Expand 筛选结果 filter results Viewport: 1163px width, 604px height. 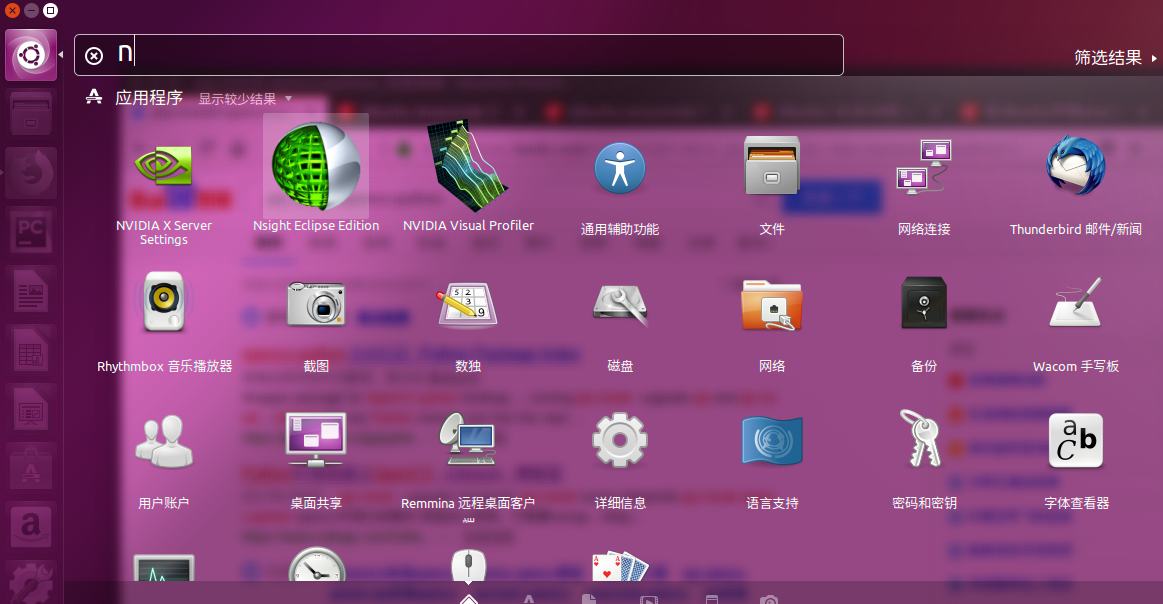[1115, 57]
